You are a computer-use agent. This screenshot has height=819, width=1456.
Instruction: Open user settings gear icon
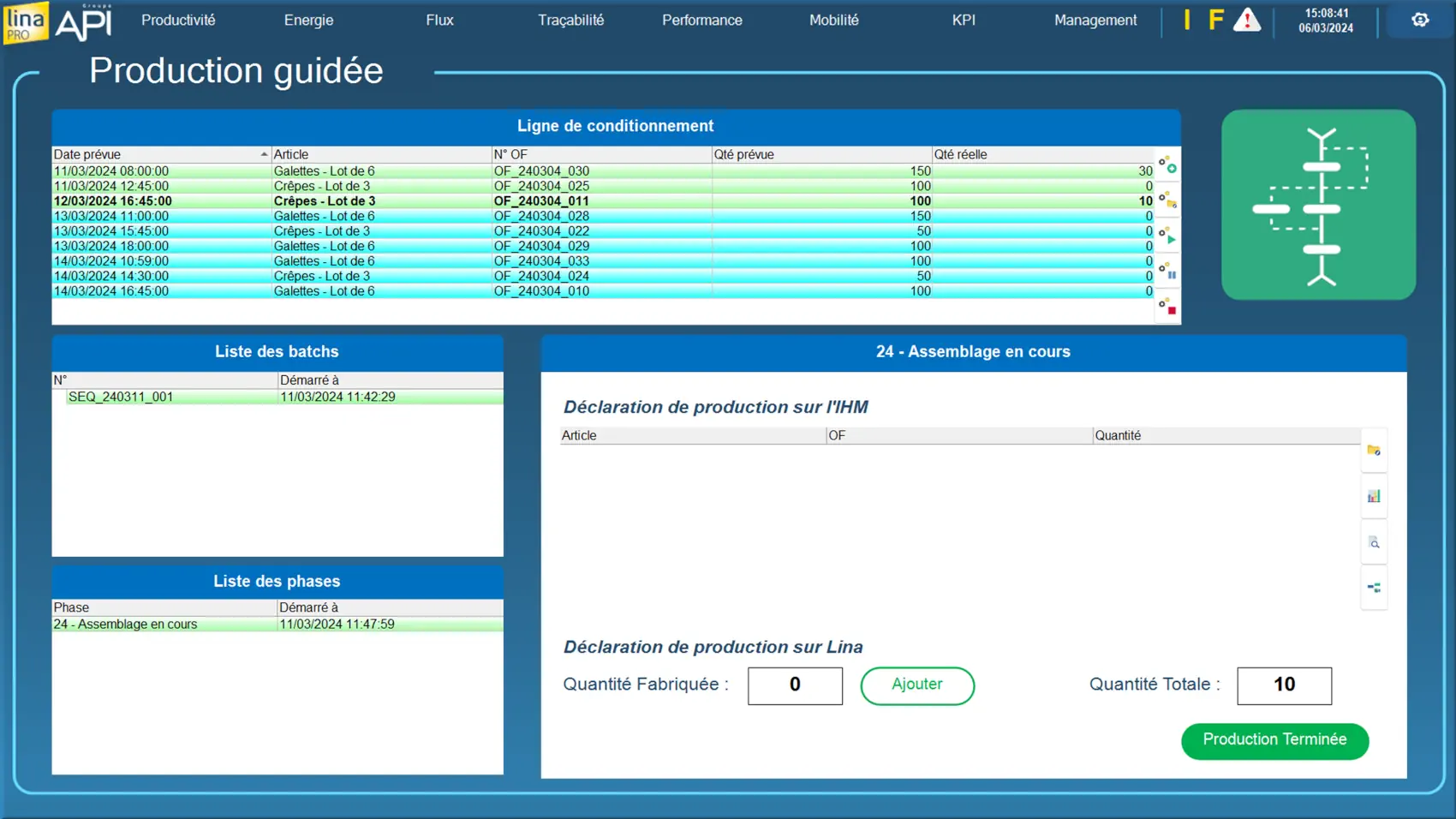pyautogui.click(x=1420, y=21)
